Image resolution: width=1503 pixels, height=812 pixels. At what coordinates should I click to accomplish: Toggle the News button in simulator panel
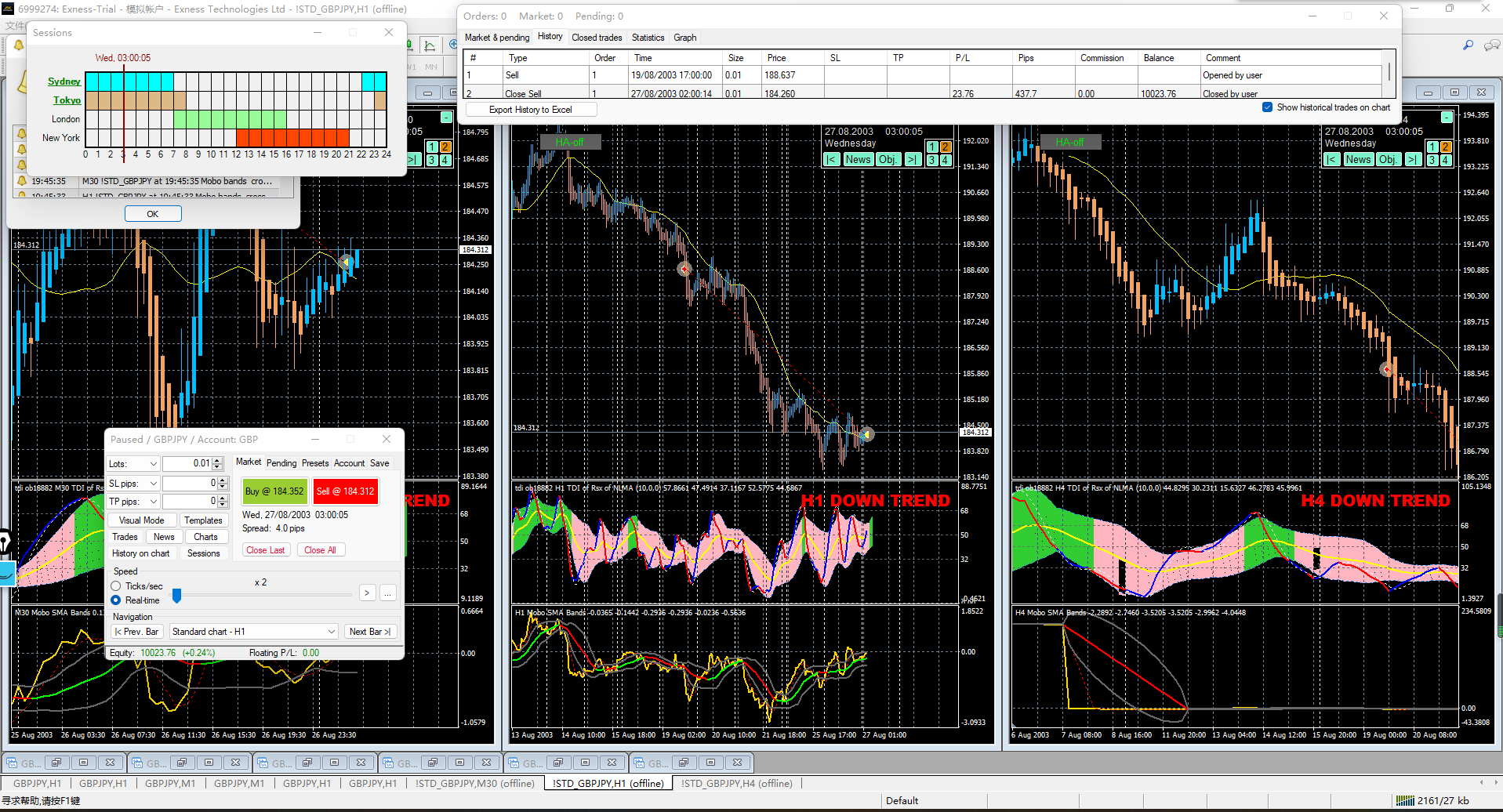[164, 537]
